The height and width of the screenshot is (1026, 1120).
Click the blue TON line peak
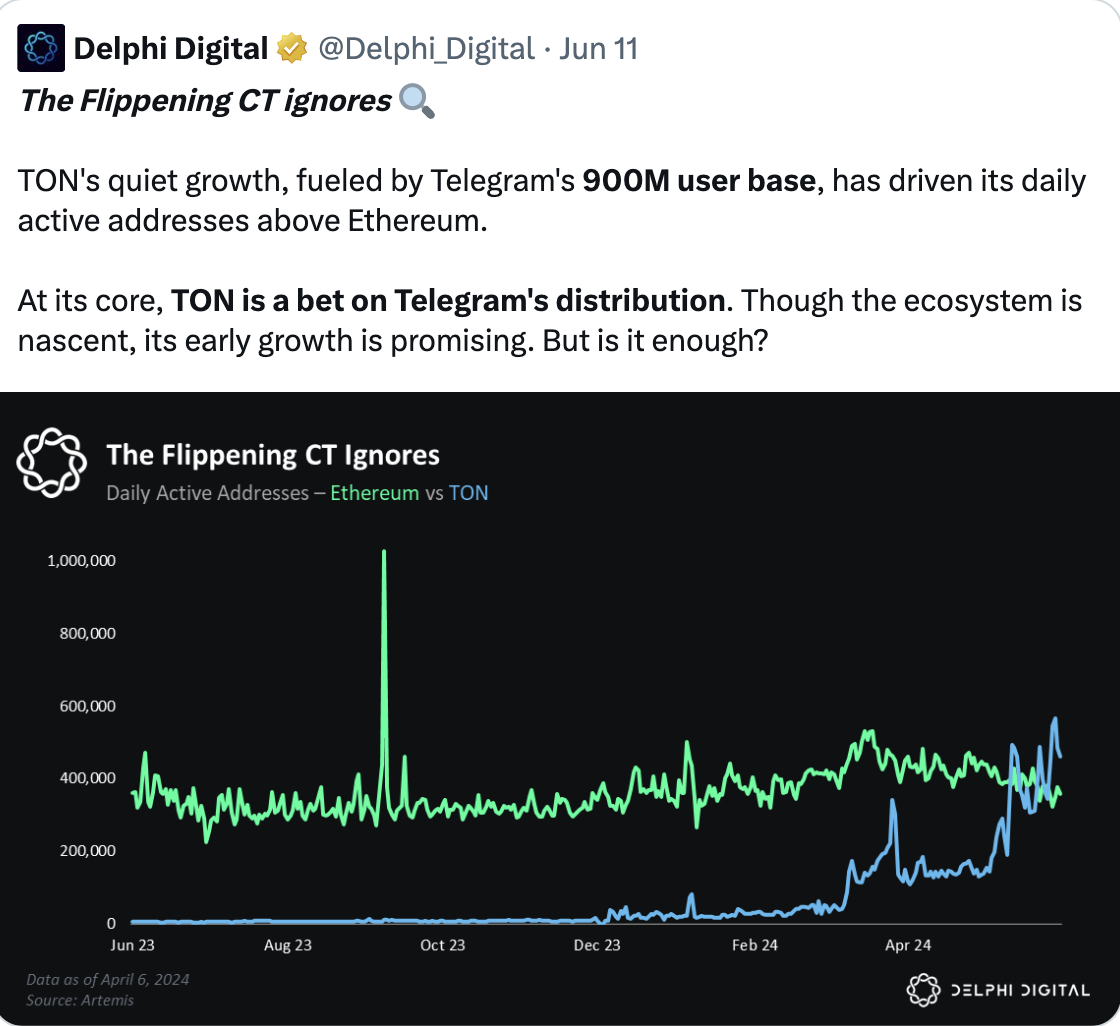[1055, 719]
